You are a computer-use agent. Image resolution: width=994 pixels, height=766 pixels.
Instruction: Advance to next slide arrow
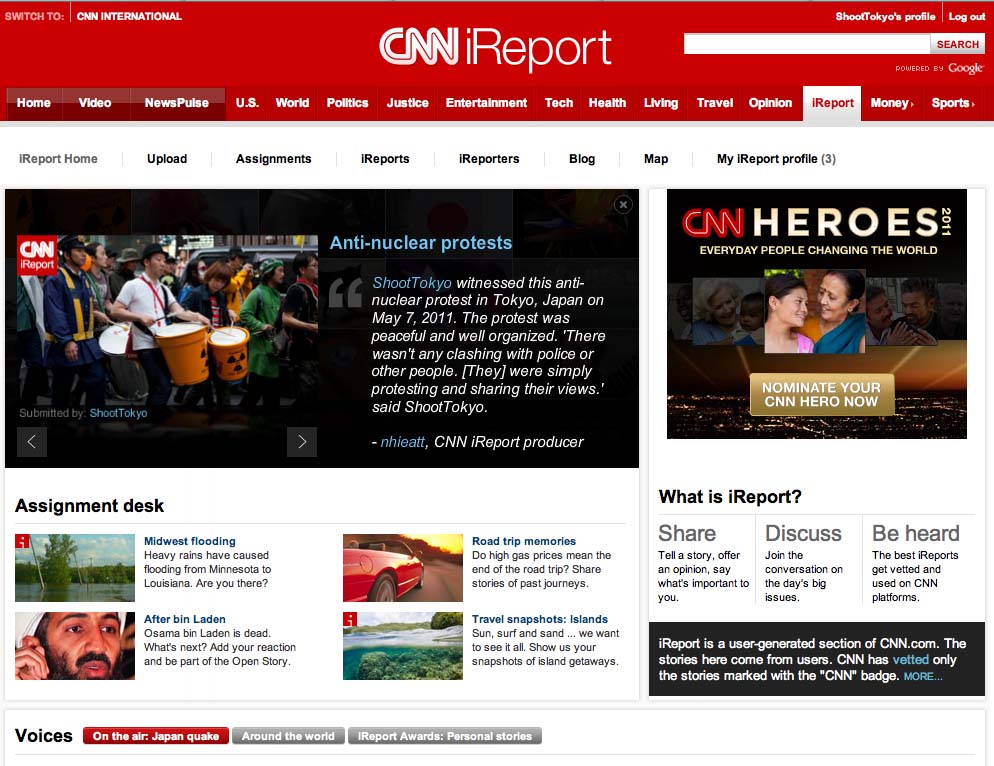(302, 442)
